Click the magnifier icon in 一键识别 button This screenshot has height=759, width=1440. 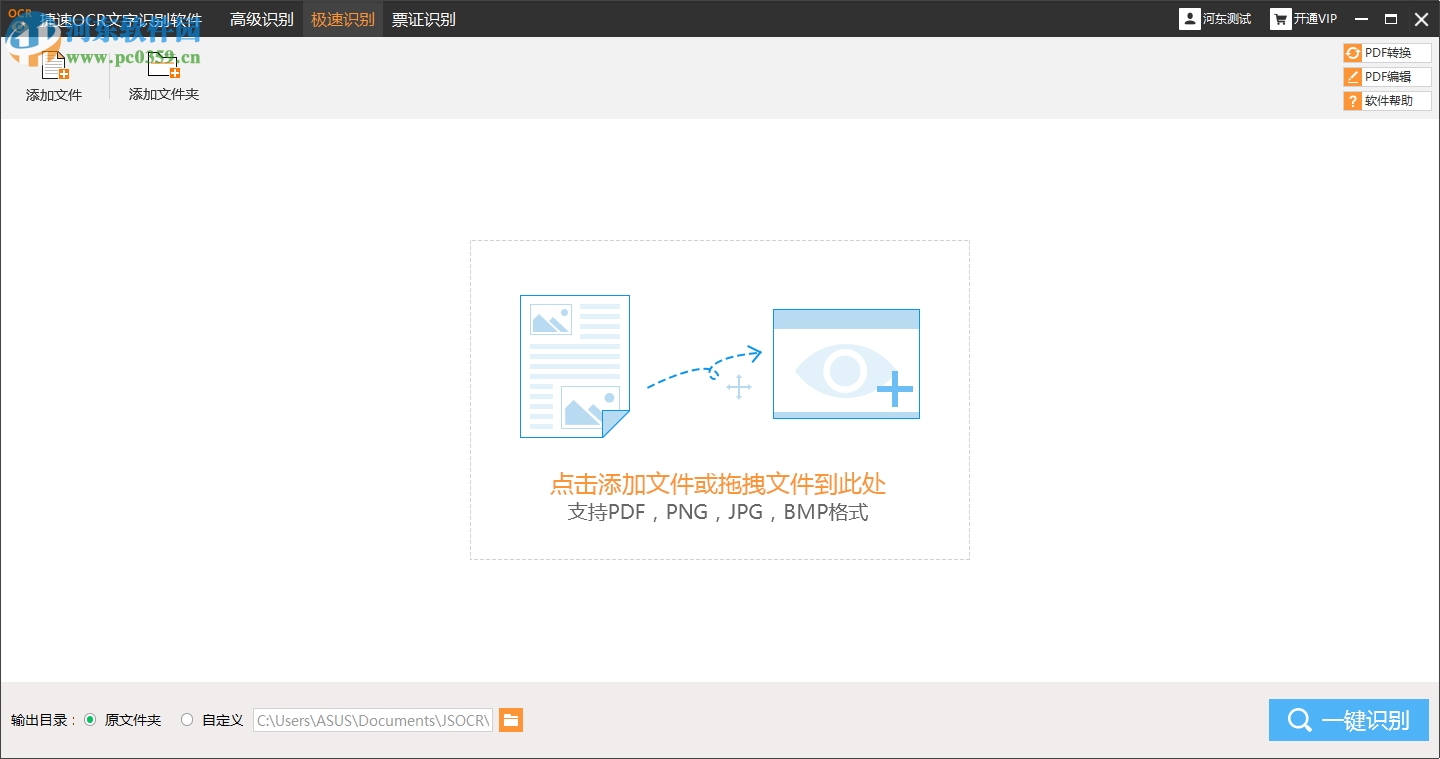pos(1299,720)
